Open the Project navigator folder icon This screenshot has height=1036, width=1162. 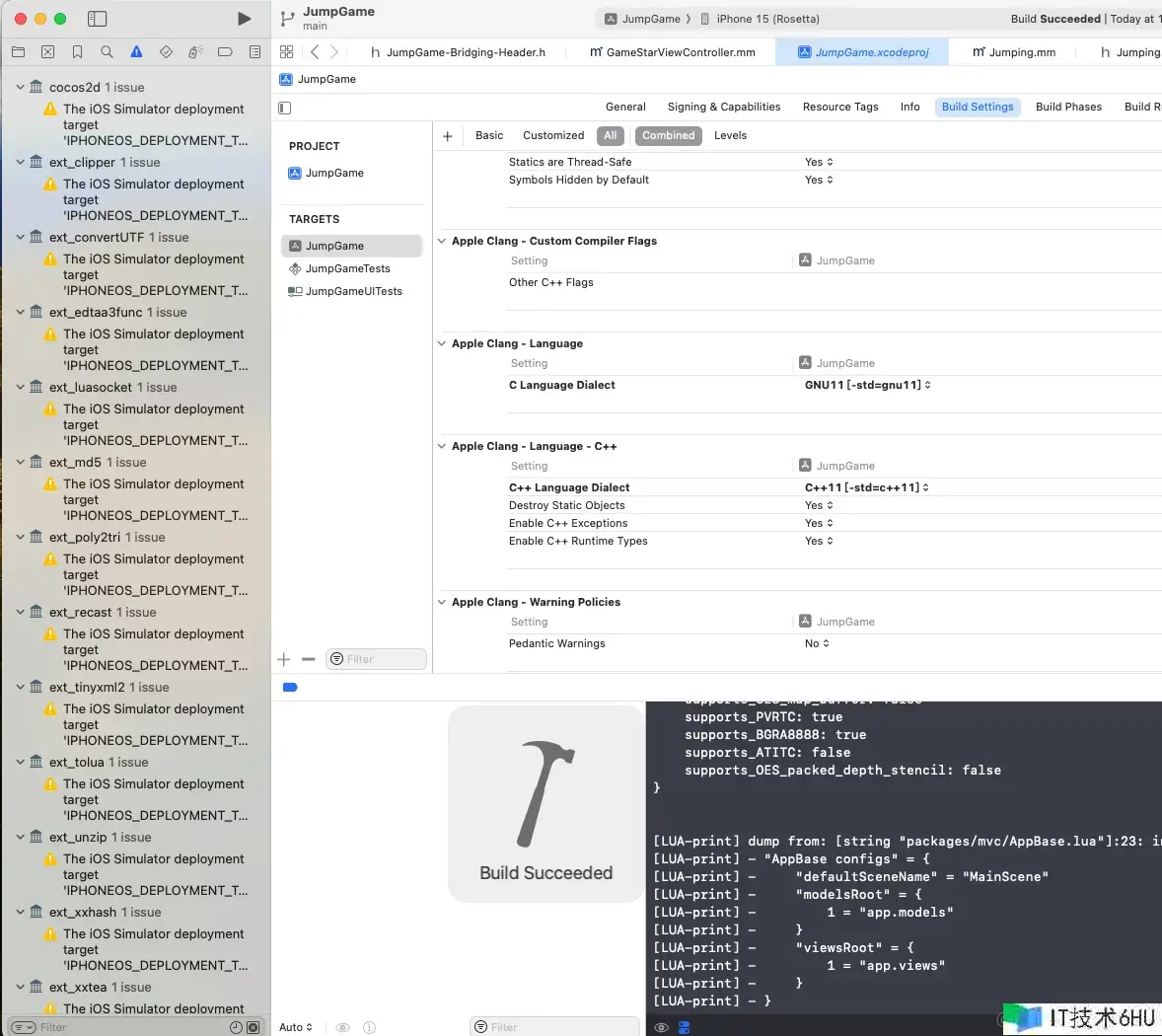click(19, 52)
